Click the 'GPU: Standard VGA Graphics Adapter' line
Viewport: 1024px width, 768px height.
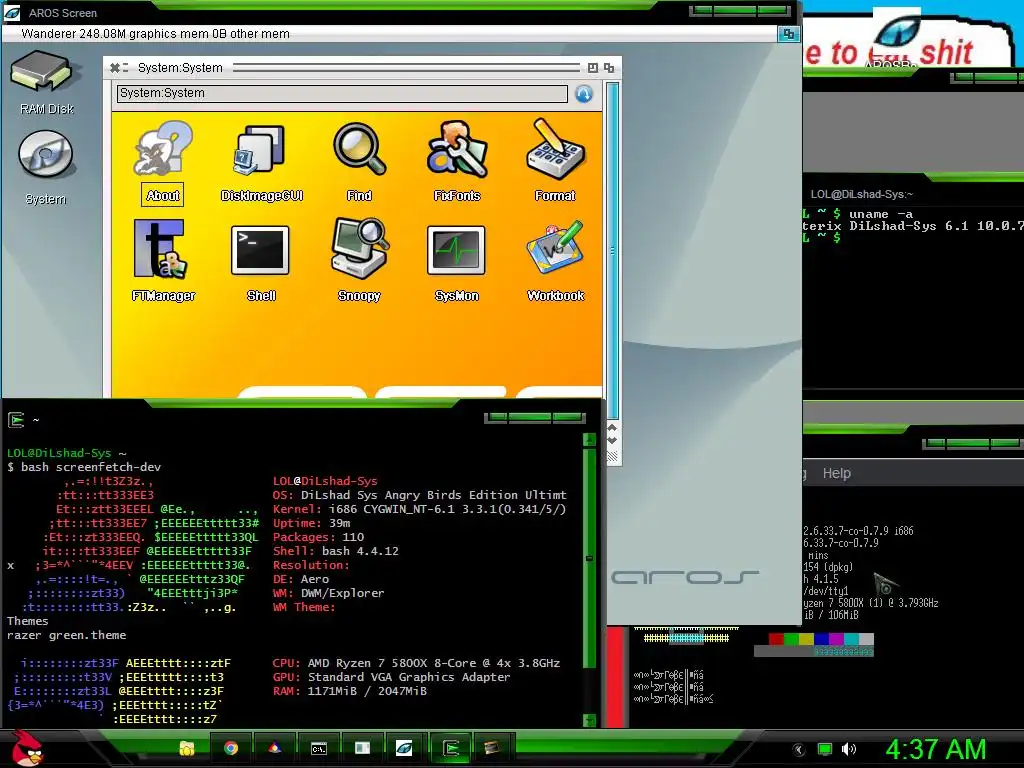(391, 677)
